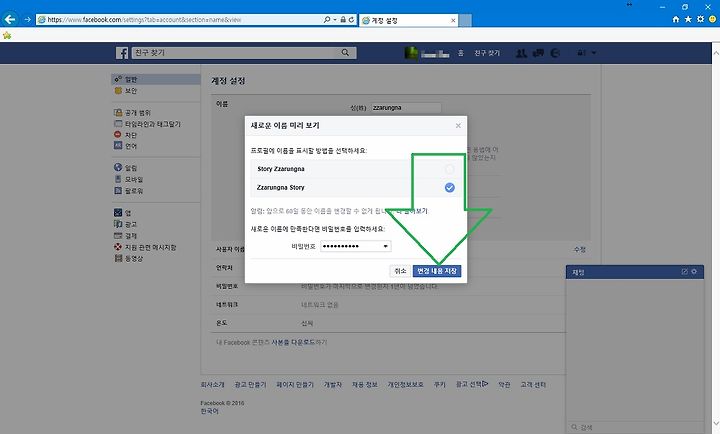Click the zzarungna last name field
This screenshot has width=720, height=434.
pyautogui.click(x=406, y=107)
